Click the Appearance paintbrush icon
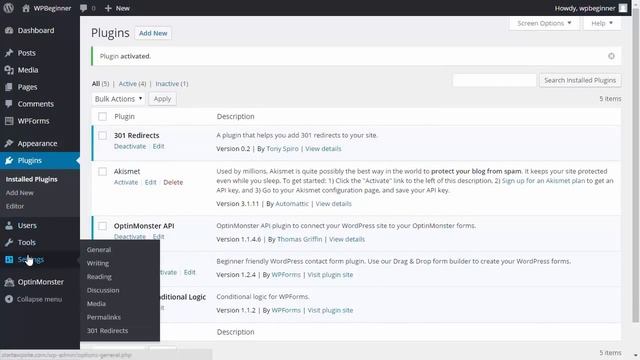This screenshot has height=360, width=640. (x=9, y=144)
